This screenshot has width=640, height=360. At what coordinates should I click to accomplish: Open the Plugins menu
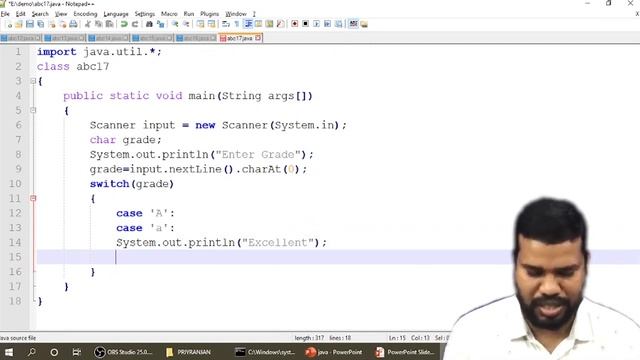[209, 14]
